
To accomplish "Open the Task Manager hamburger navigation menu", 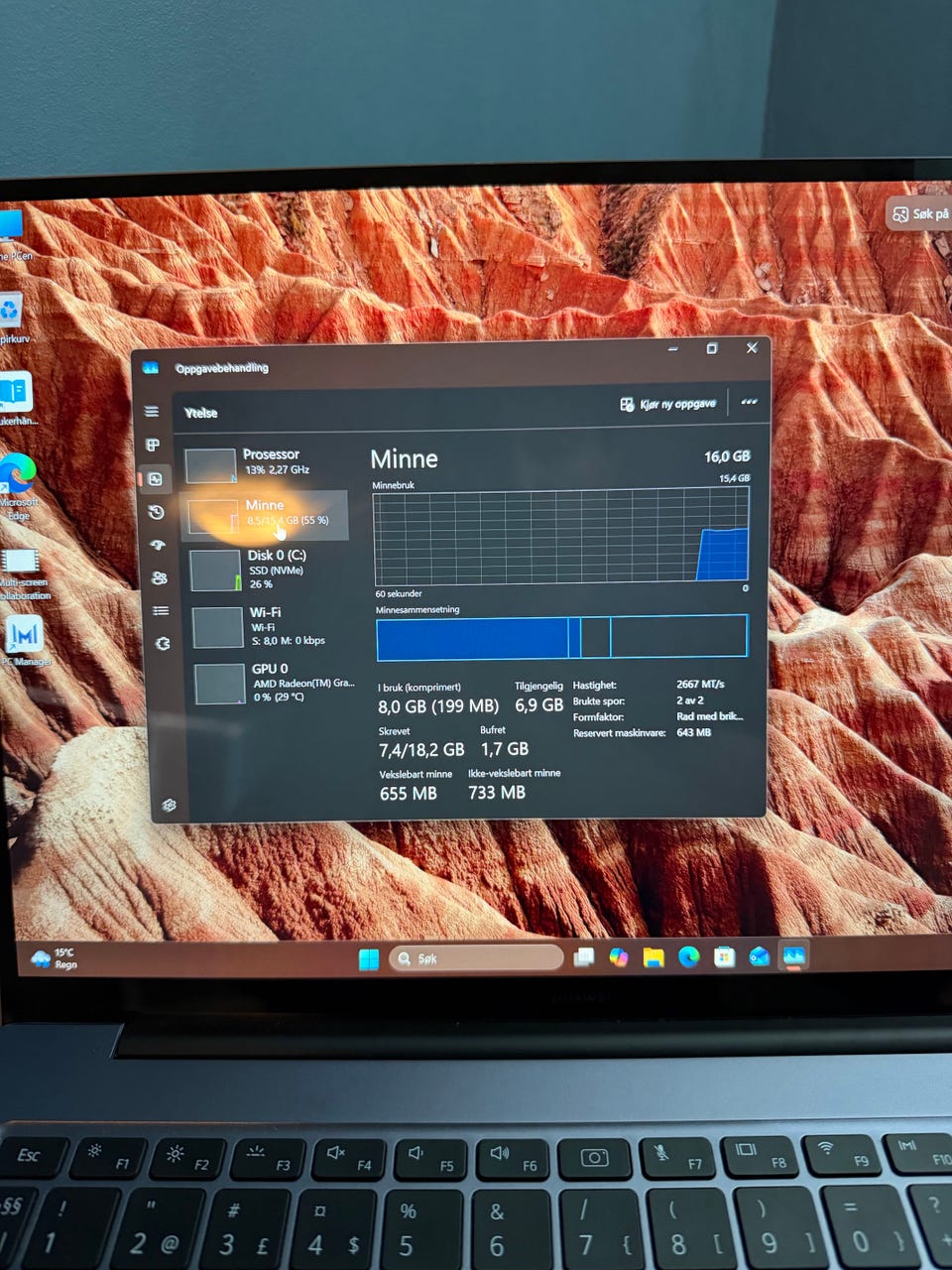I will pos(152,411).
